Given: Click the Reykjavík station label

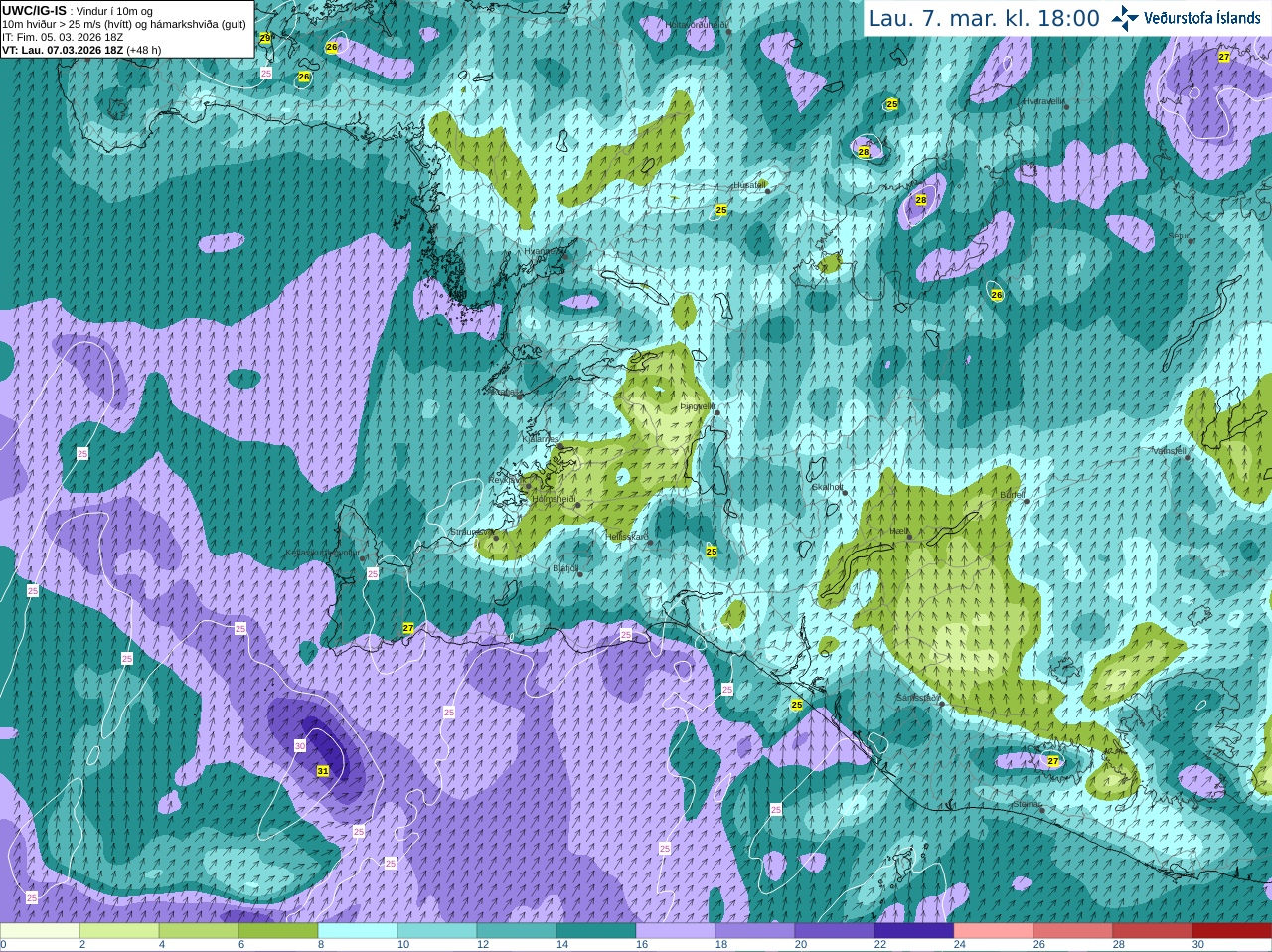Looking at the screenshot, I should click(x=507, y=480).
